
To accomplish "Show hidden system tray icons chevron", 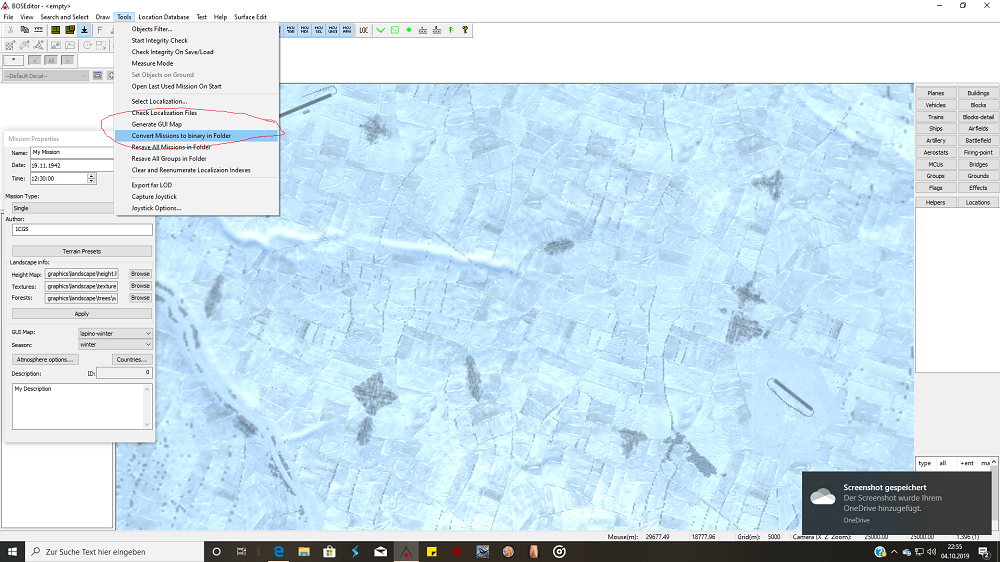I will pyautogui.click(x=894, y=552).
